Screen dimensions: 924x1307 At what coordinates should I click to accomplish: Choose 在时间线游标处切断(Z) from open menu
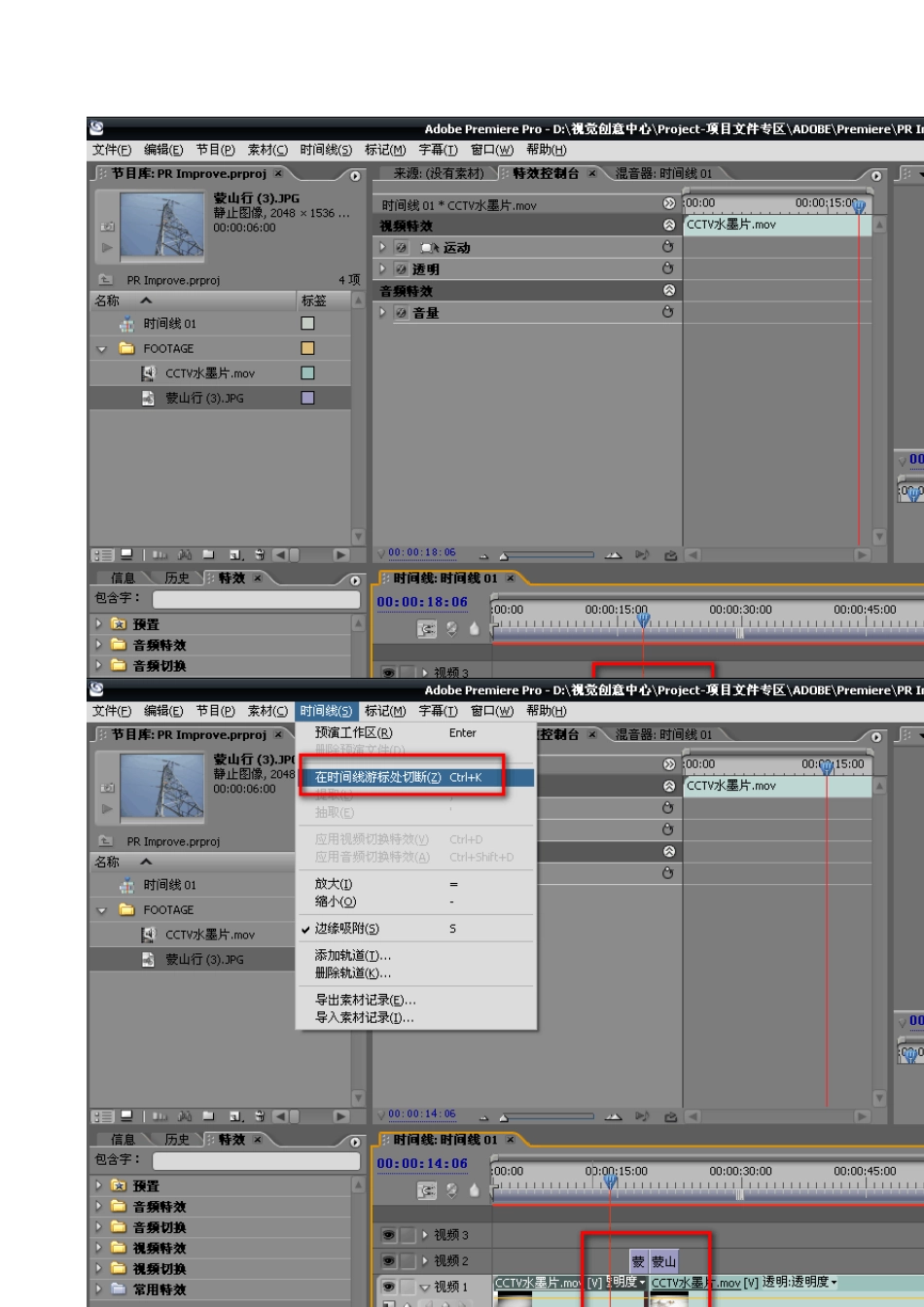(x=415, y=778)
